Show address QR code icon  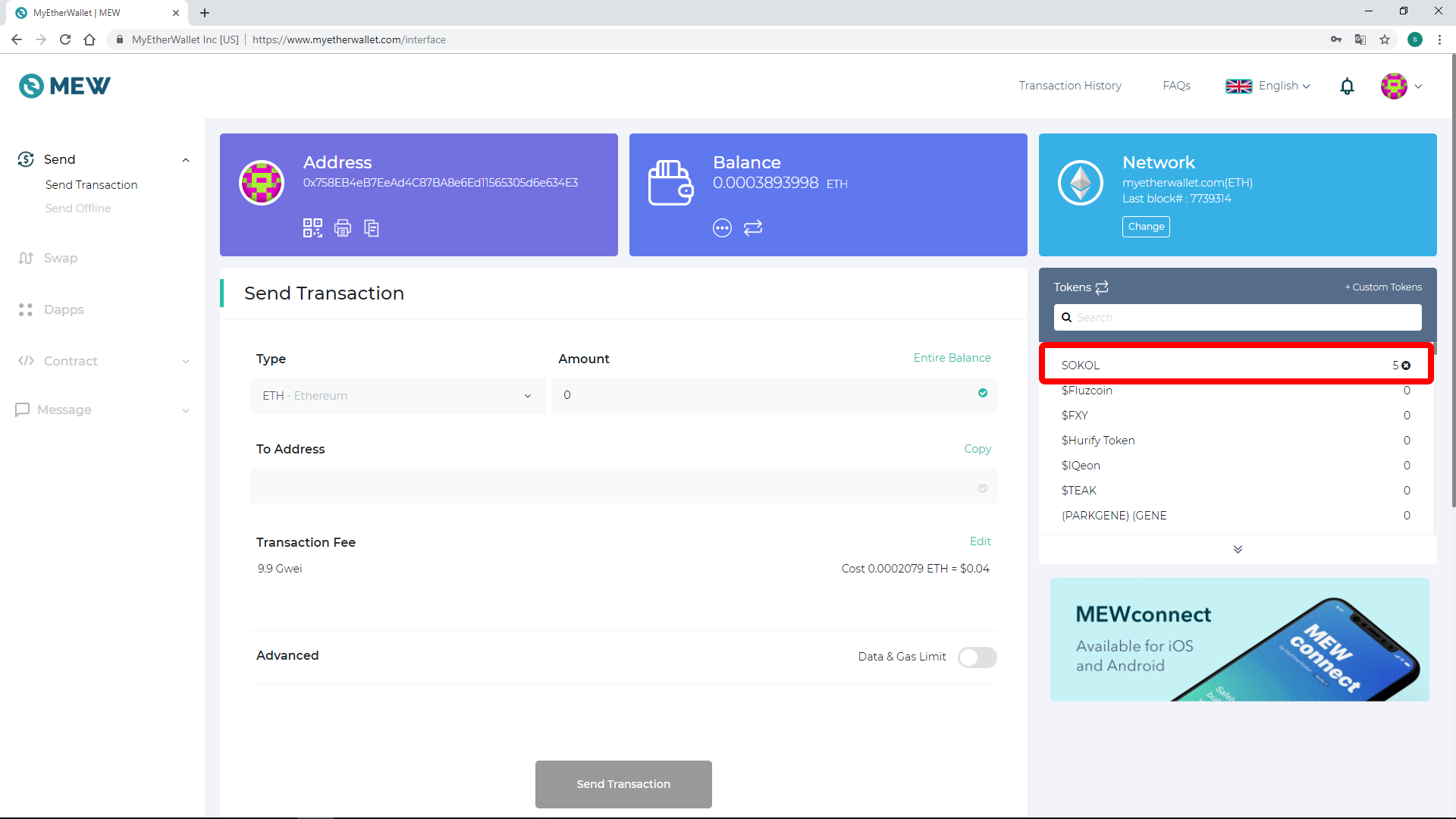[x=312, y=227]
